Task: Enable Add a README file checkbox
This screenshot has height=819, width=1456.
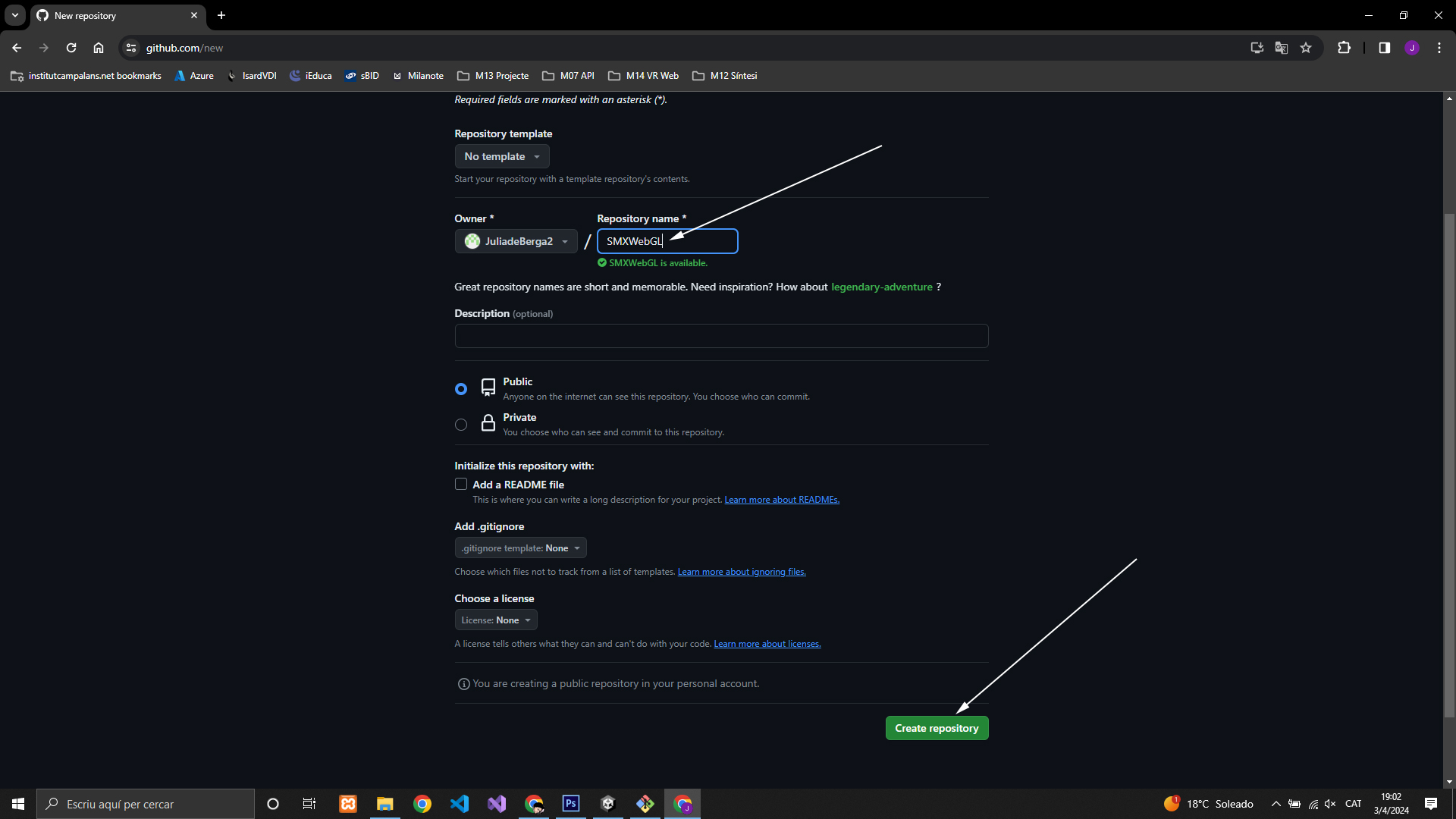Action: click(x=461, y=484)
